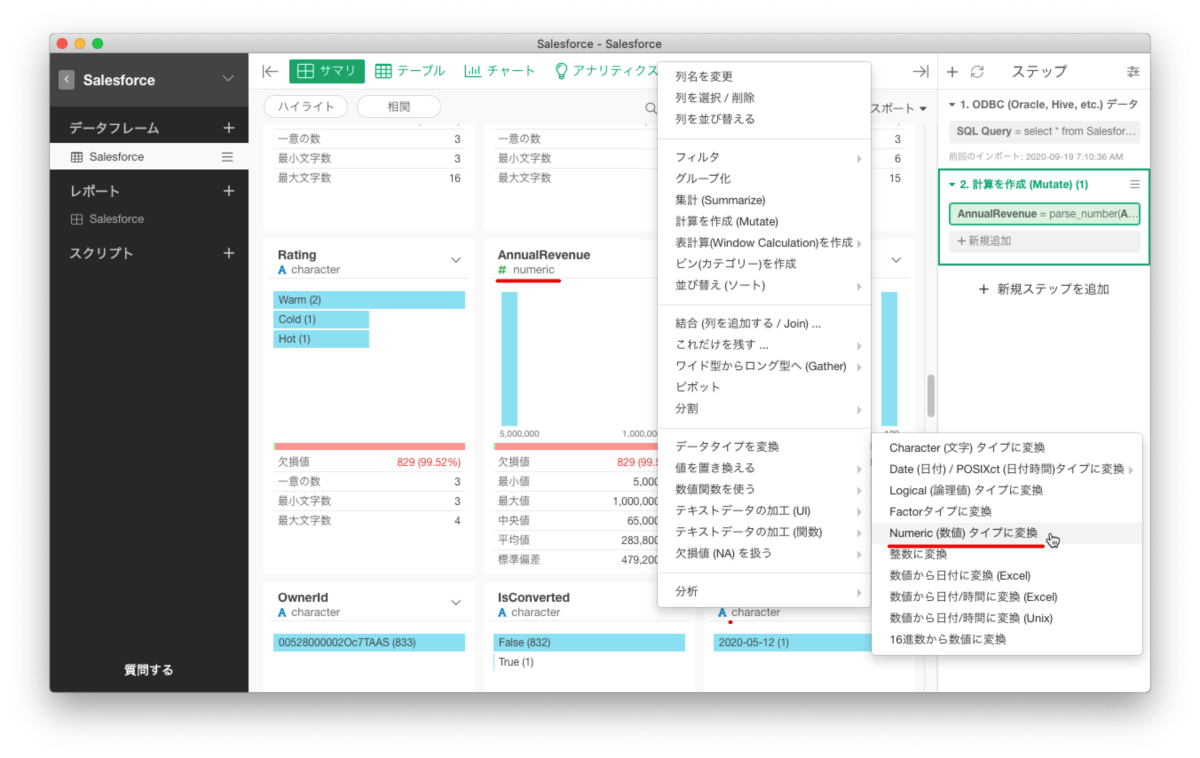The height and width of the screenshot is (758, 1200).
Task: Open the Rating column menu
Action: tap(456, 260)
